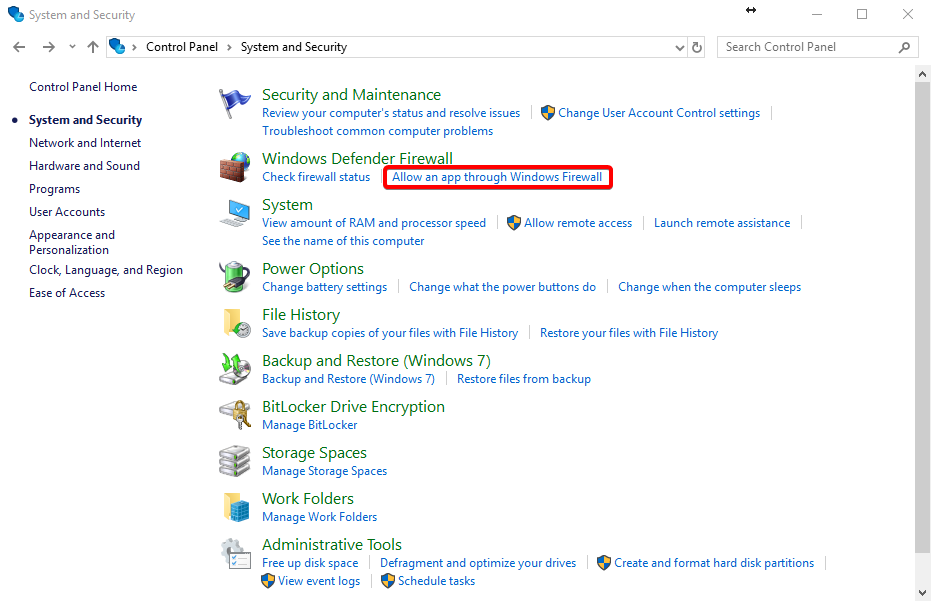This screenshot has height=601, width=931.
Task: Open the System computer monitor icon
Action: [235, 213]
